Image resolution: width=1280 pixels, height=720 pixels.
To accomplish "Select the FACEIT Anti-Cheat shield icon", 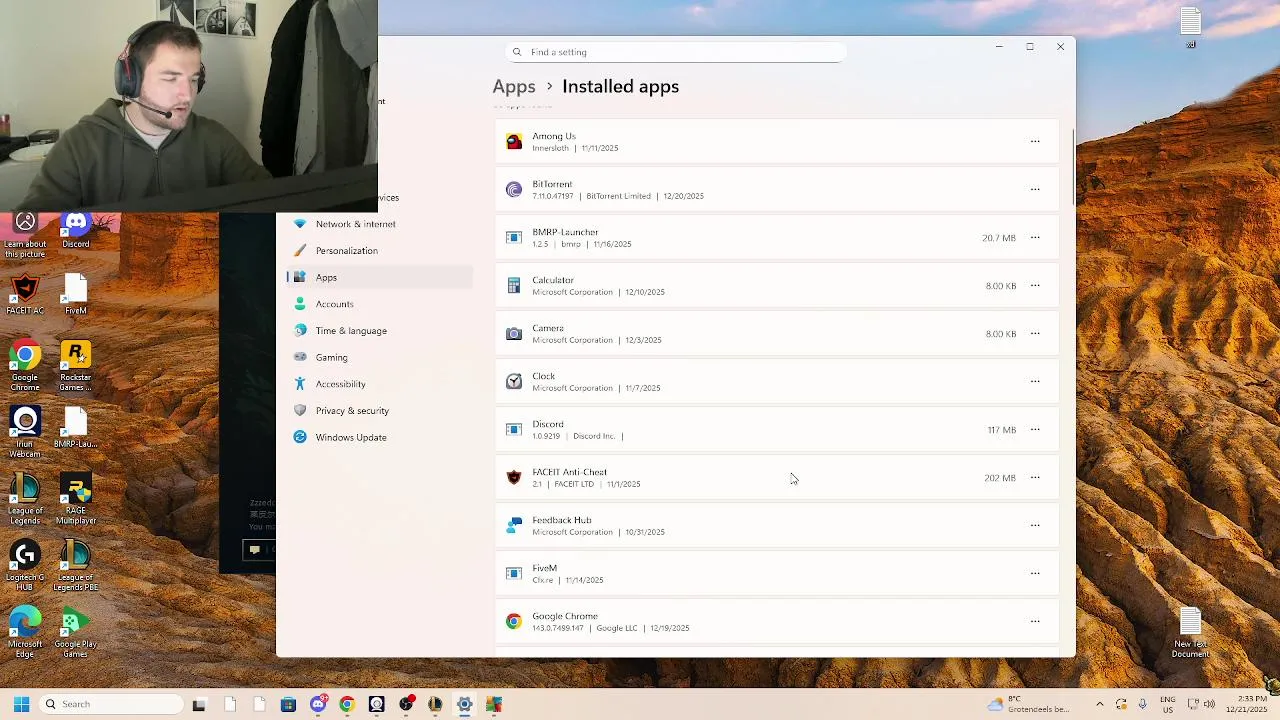I will coord(514,478).
